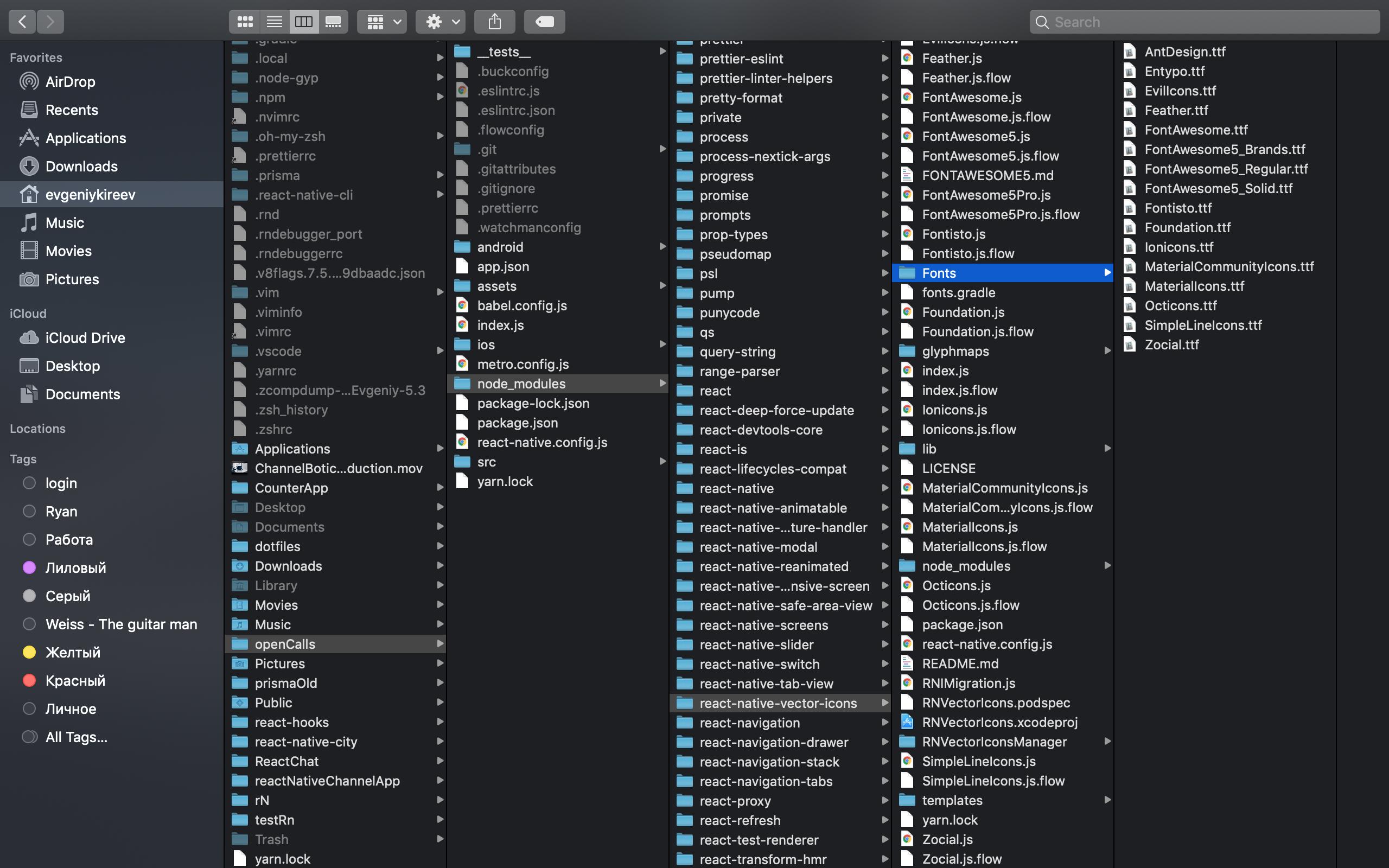Image resolution: width=1389 pixels, height=868 pixels.
Task: Switch to icon view in toolbar
Action: coord(245,22)
